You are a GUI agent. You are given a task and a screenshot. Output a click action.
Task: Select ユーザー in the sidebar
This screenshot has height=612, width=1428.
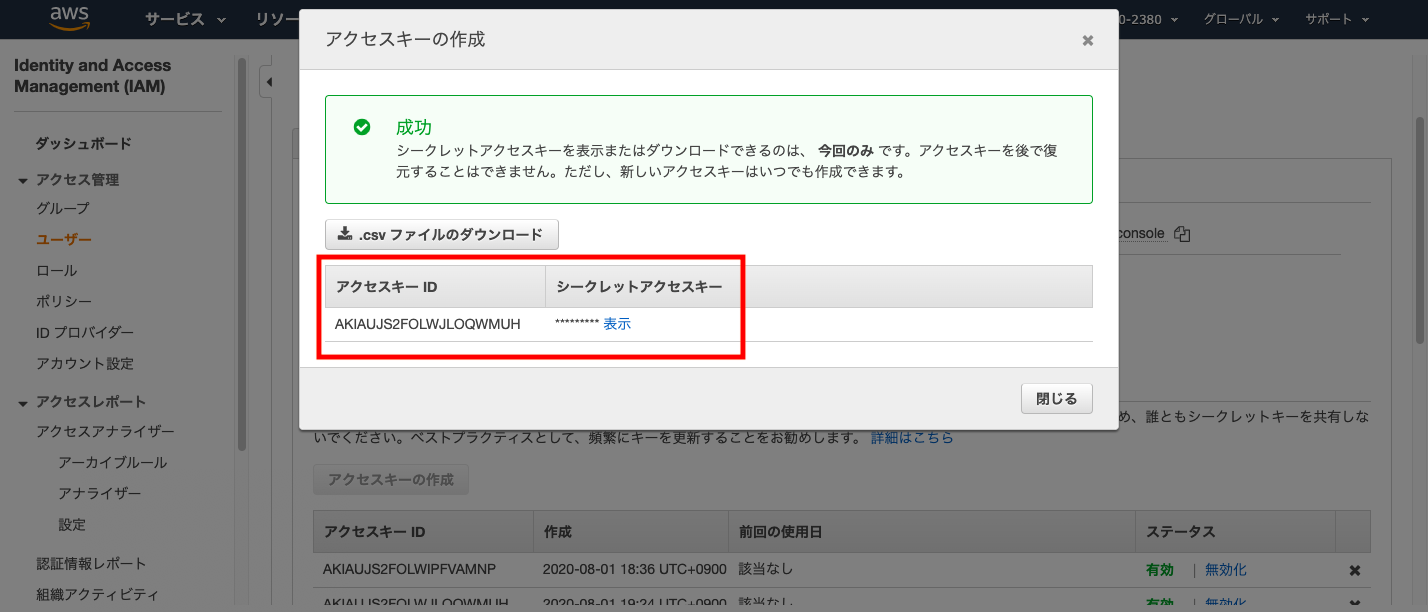(62, 238)
